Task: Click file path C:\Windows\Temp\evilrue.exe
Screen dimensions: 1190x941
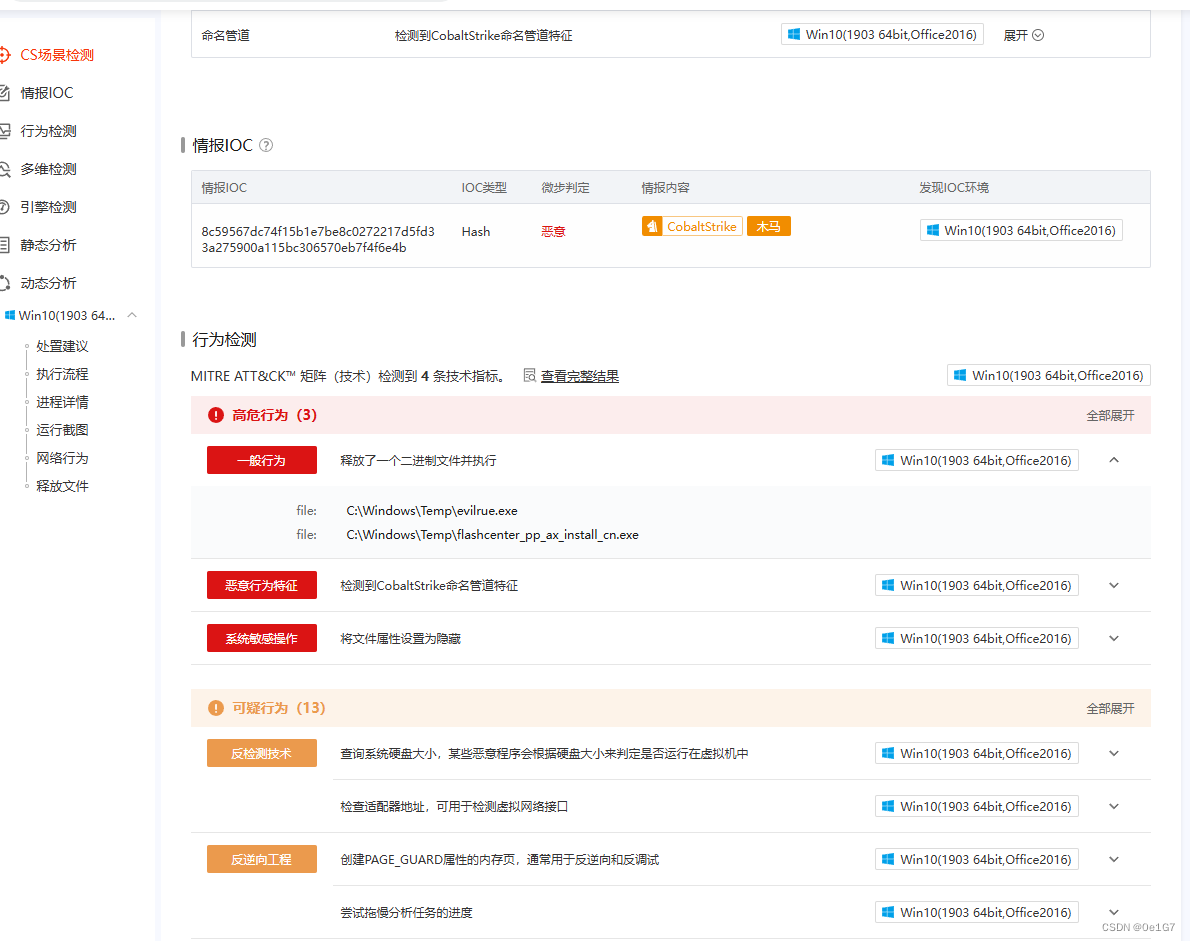Action: (432, 511)
